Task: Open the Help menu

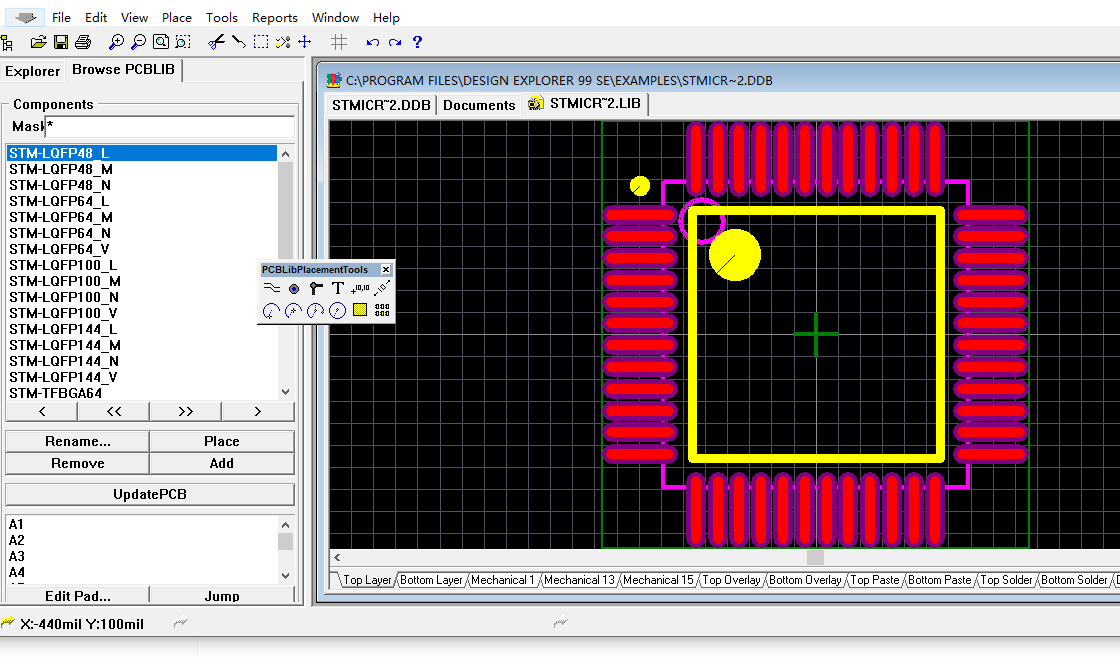Action: (x=386, y=18)
